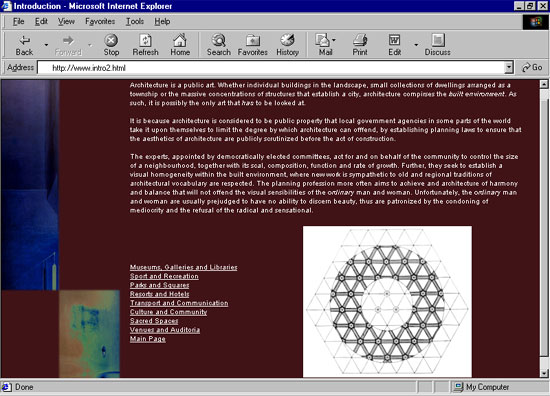Screen dimensions: 550x396
Task: Open the Mail button dropdown arrow
Action: pyautogui.click(x=334, y=40)
